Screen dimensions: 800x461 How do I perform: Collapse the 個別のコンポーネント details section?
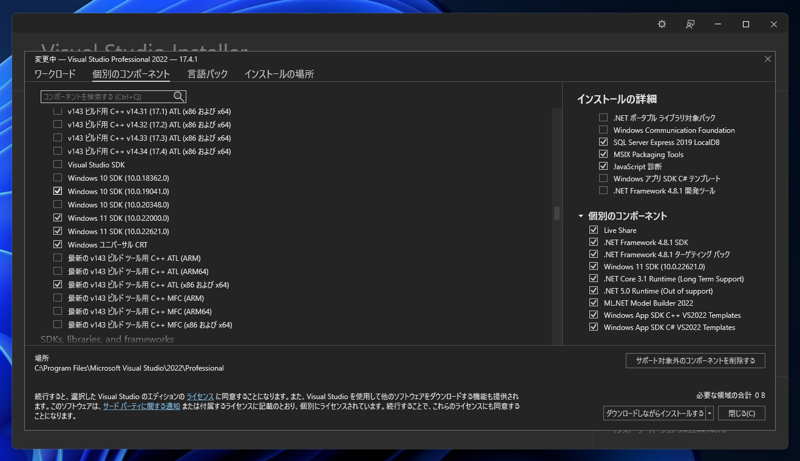581,216
